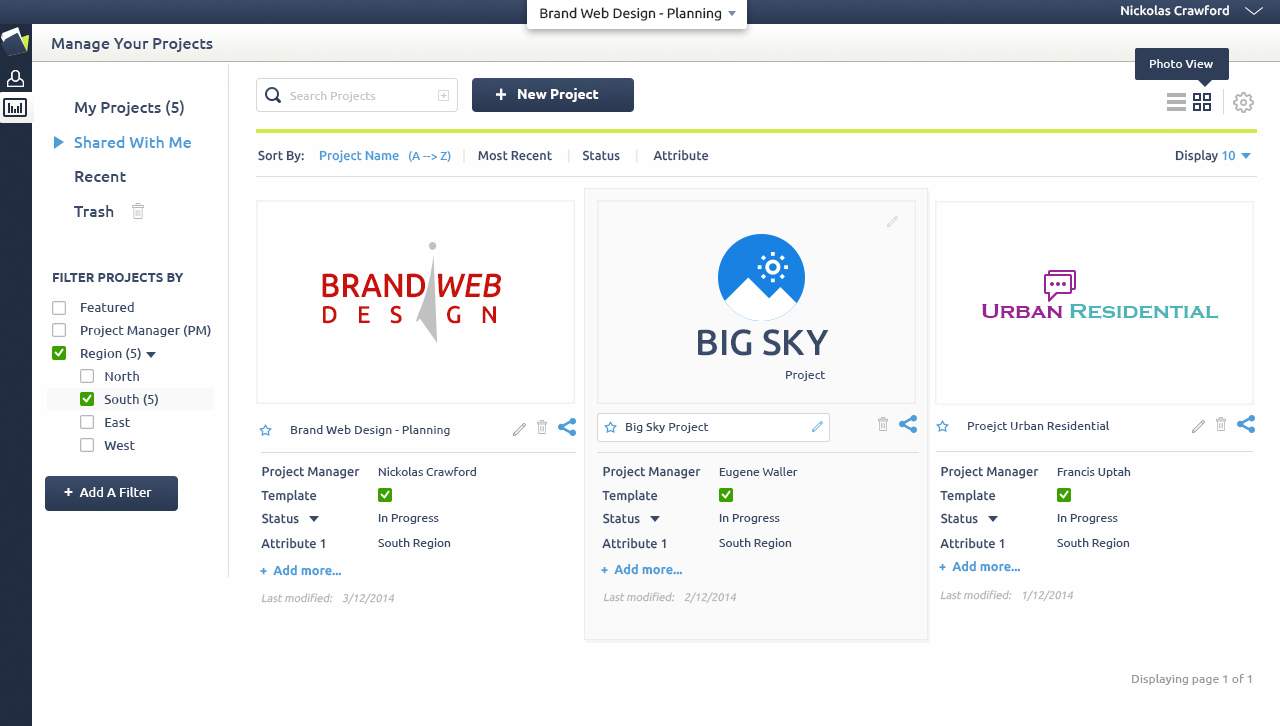Image resolution: width=1280 pixels, height=726 pixels.
Task: Toggle Template checkbox for Nickolas Crawford's project
Action: [x=385, y=495]
